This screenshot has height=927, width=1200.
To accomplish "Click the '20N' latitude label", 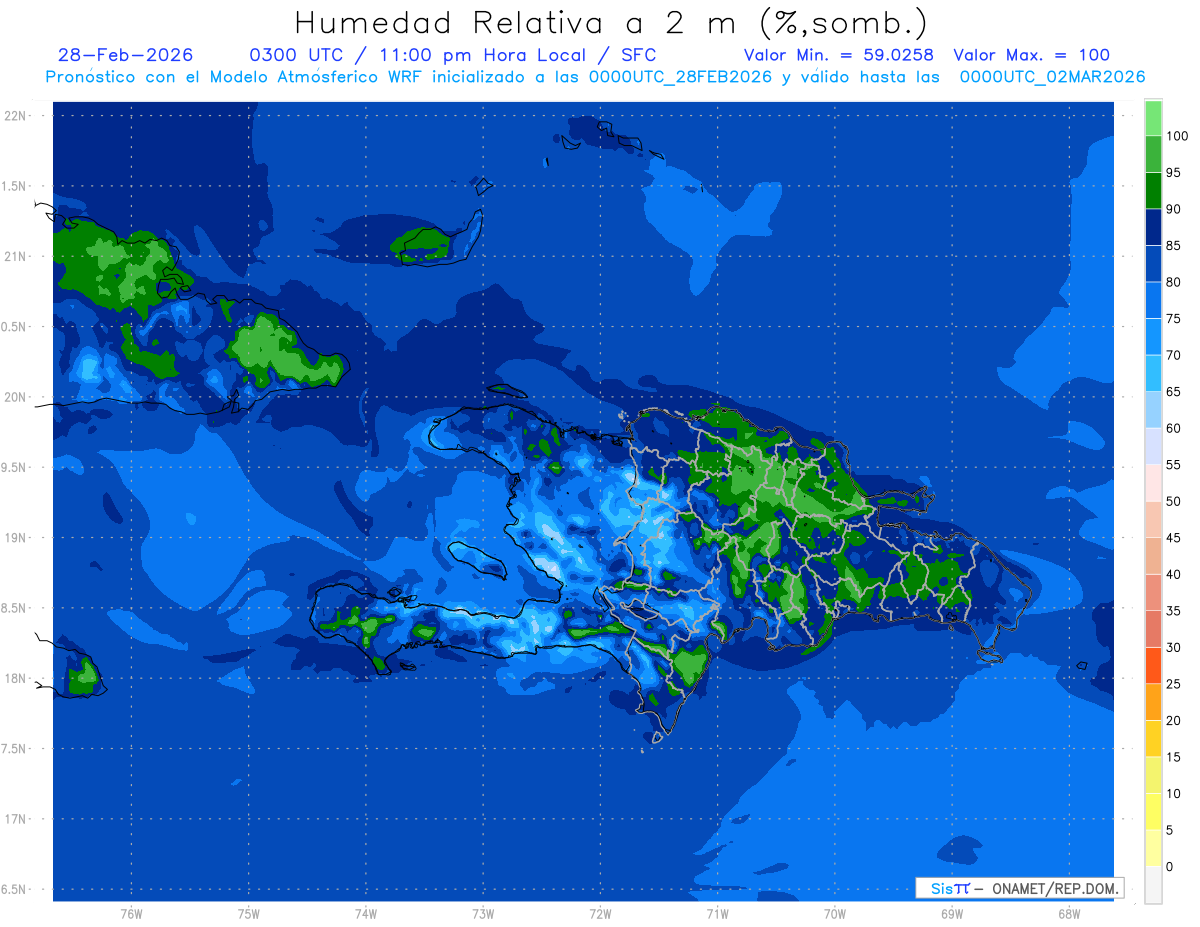I will coord(15,397).
